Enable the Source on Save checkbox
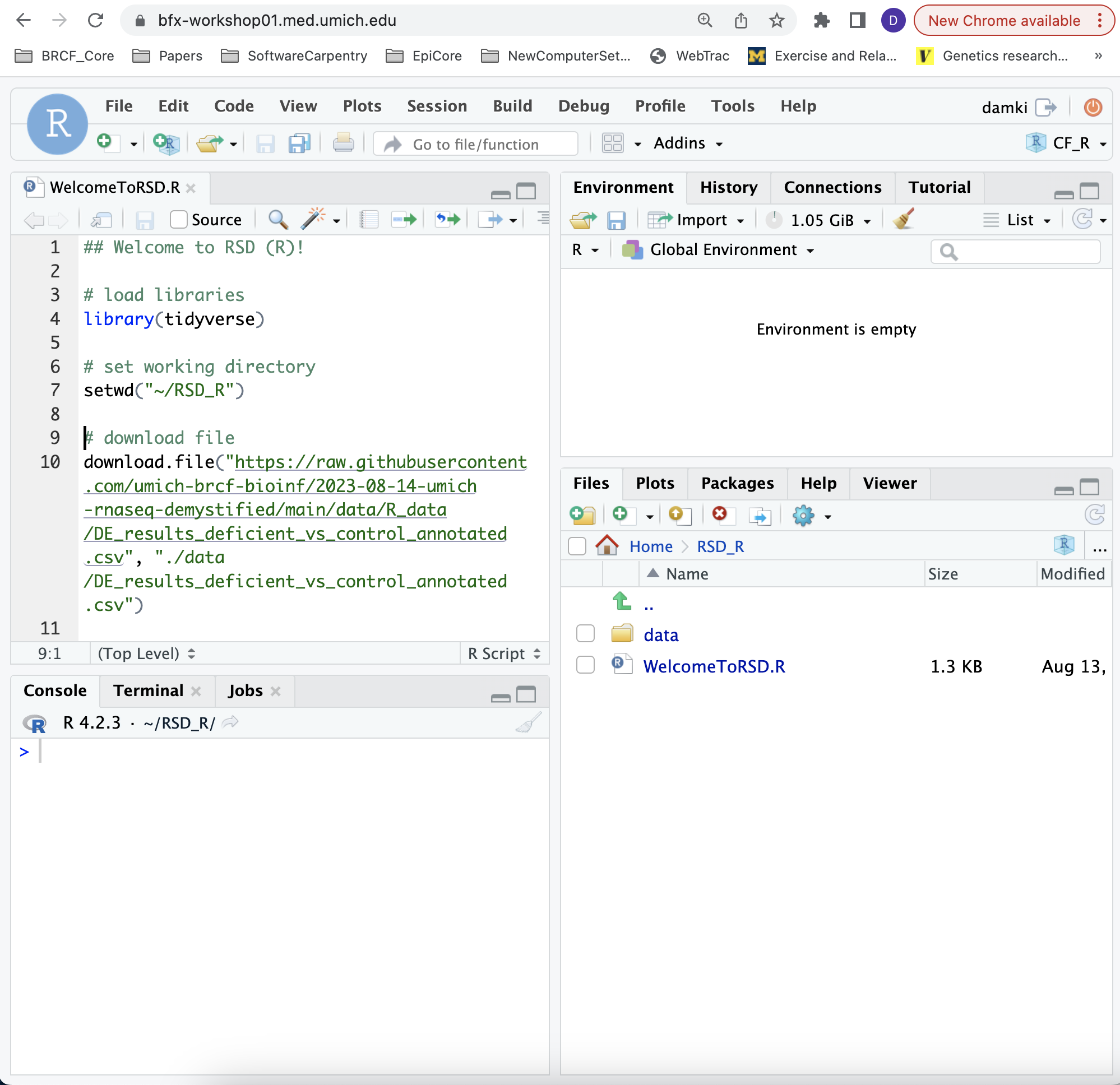Screen dimensions: 1120x1085 coord(178,219)
